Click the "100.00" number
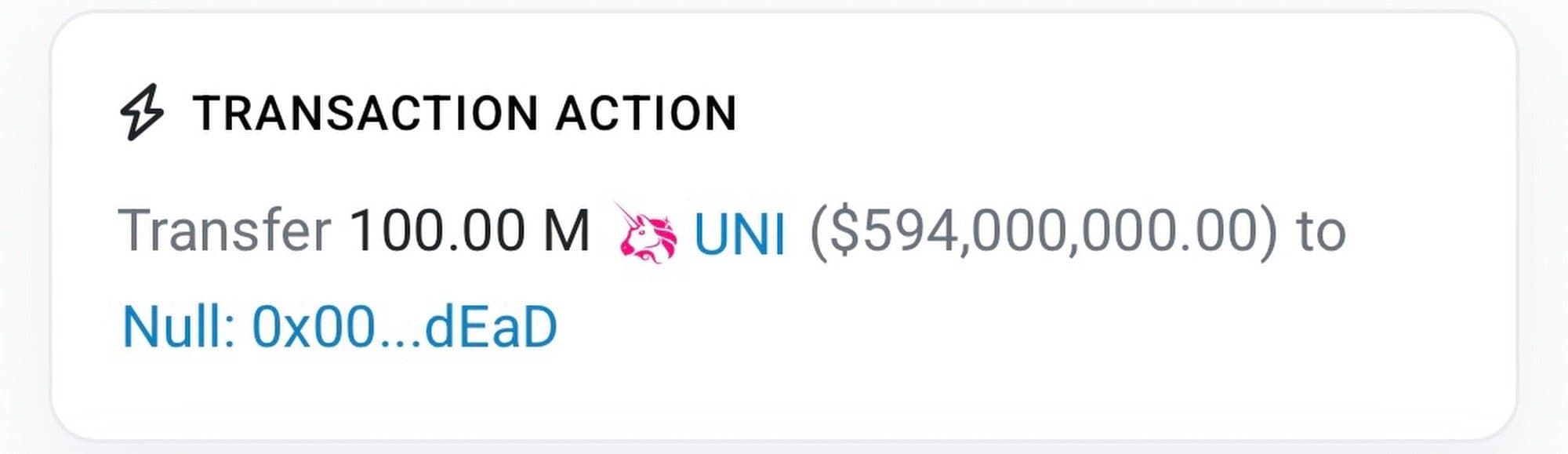The height and width of the screenshot is (454, 1568). 436,231
